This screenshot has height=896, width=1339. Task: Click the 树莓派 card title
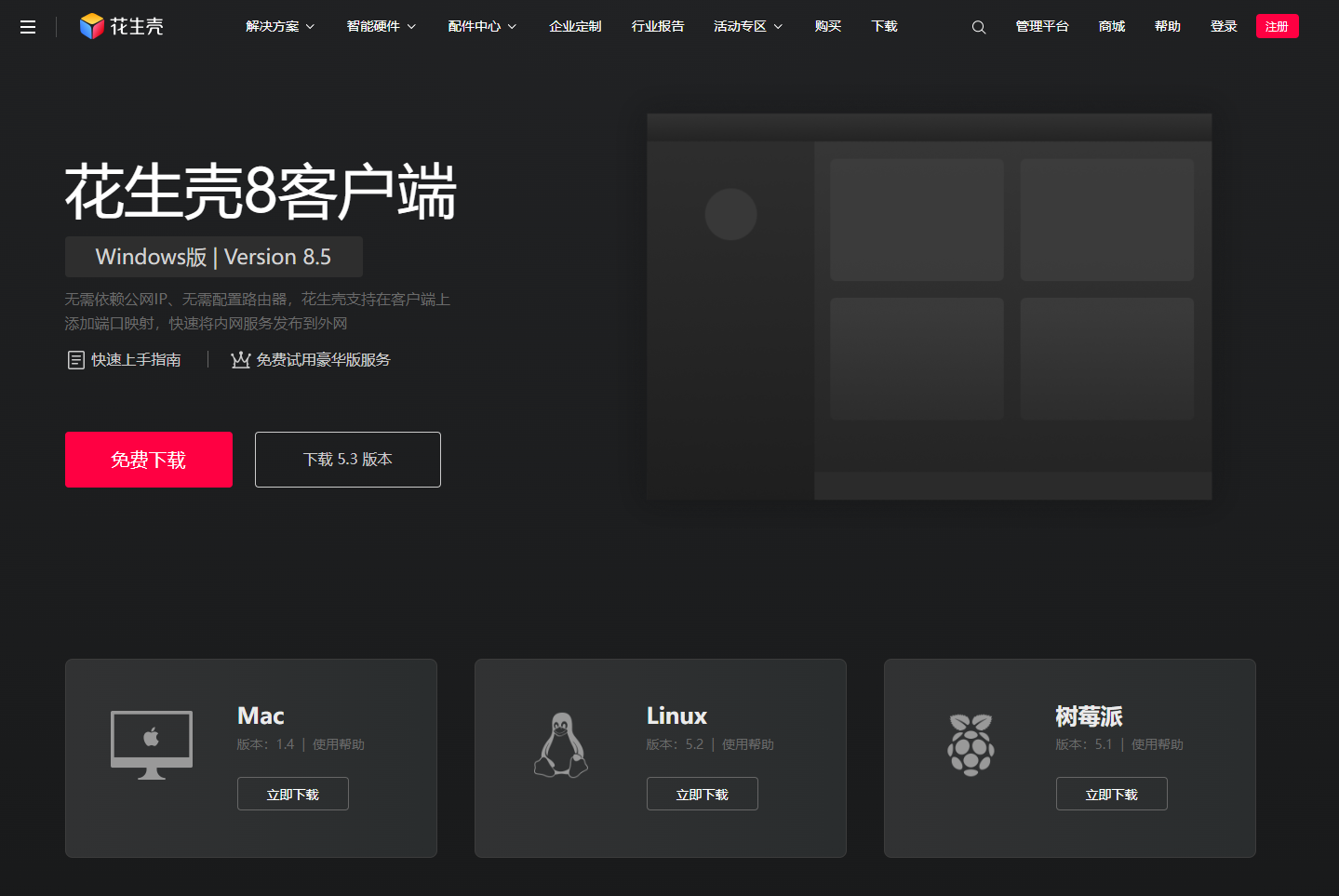(x=1089, y=715)
